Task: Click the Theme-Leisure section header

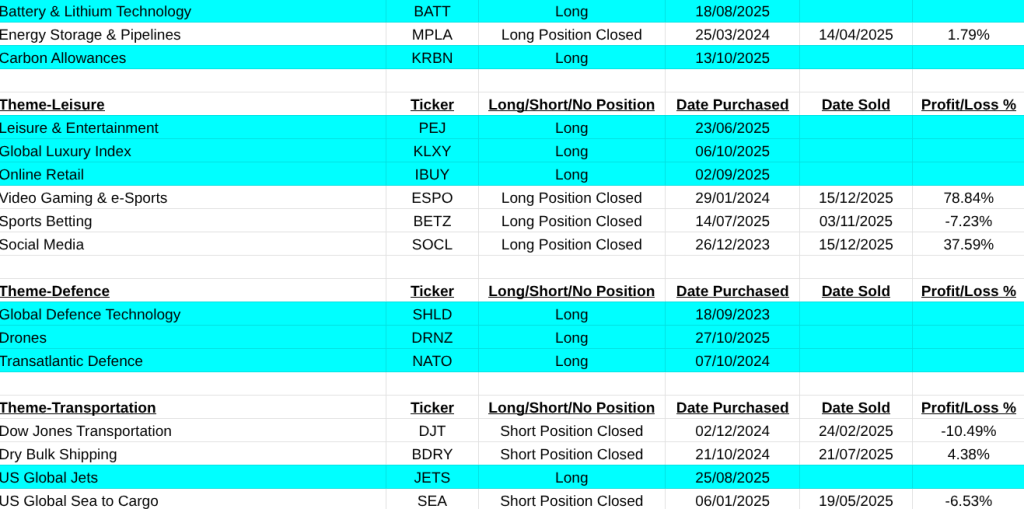Action: (x=52, y=104)
